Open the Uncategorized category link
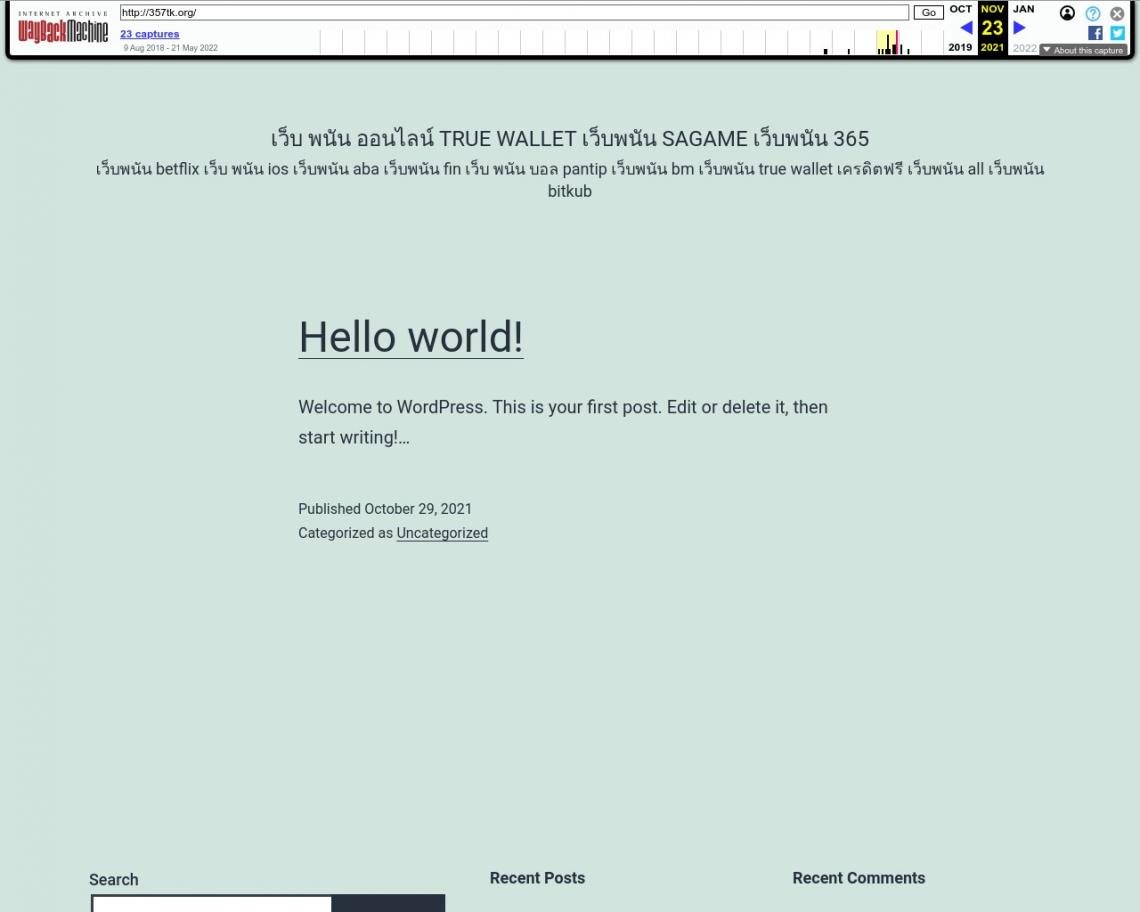 click(442, 533)
